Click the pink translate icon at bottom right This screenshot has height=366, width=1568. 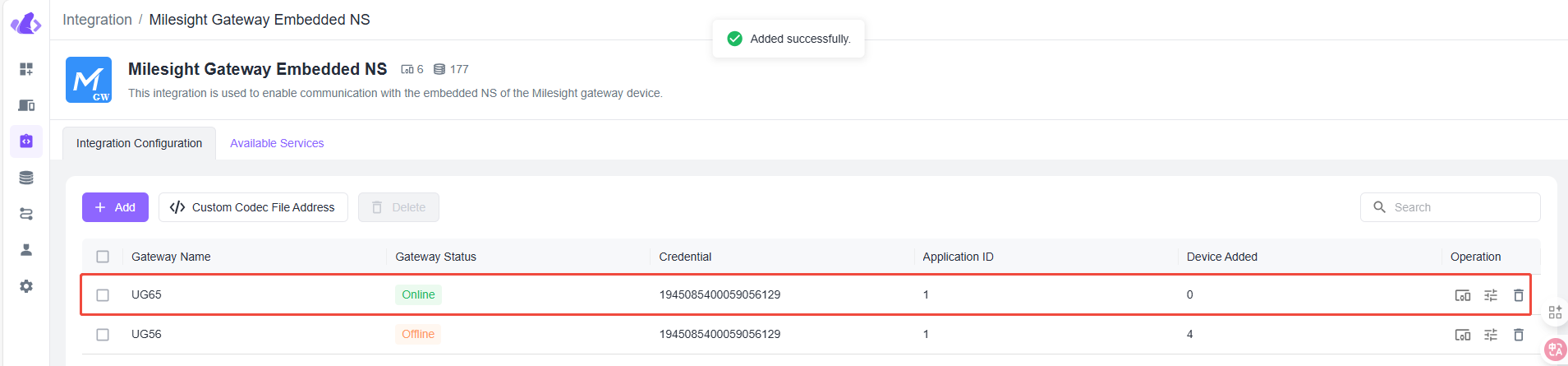click(x=1555, y=350)
